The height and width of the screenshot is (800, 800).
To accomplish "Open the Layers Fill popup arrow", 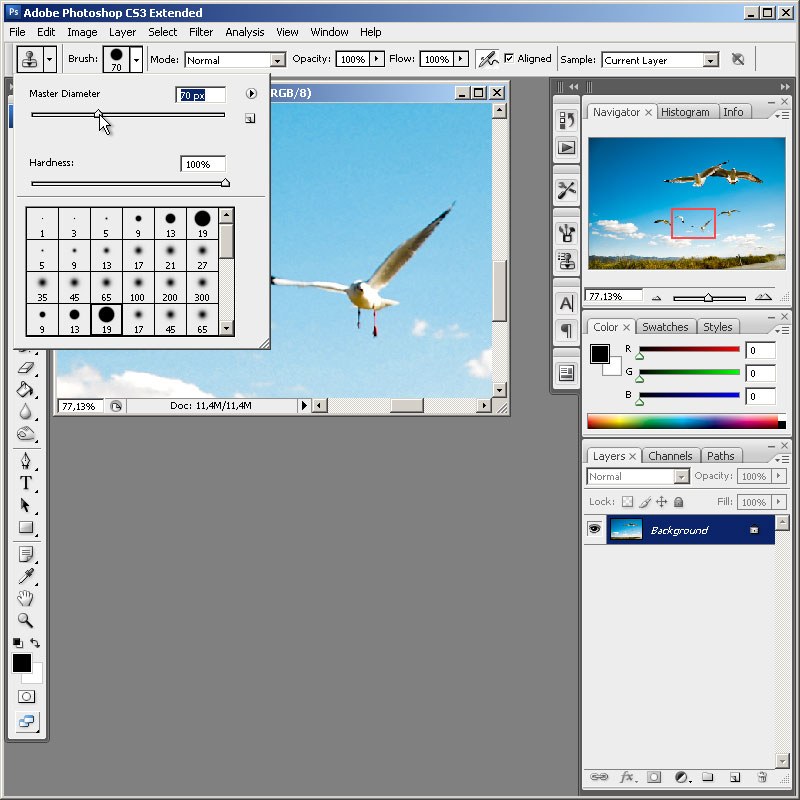I will click(x=779, y=502).
